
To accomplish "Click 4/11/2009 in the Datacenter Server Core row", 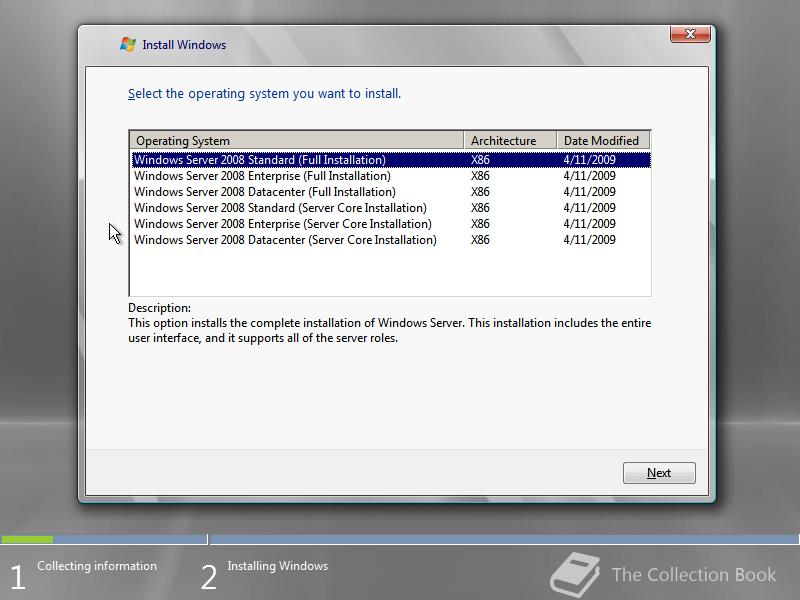I will click(589, 240).
